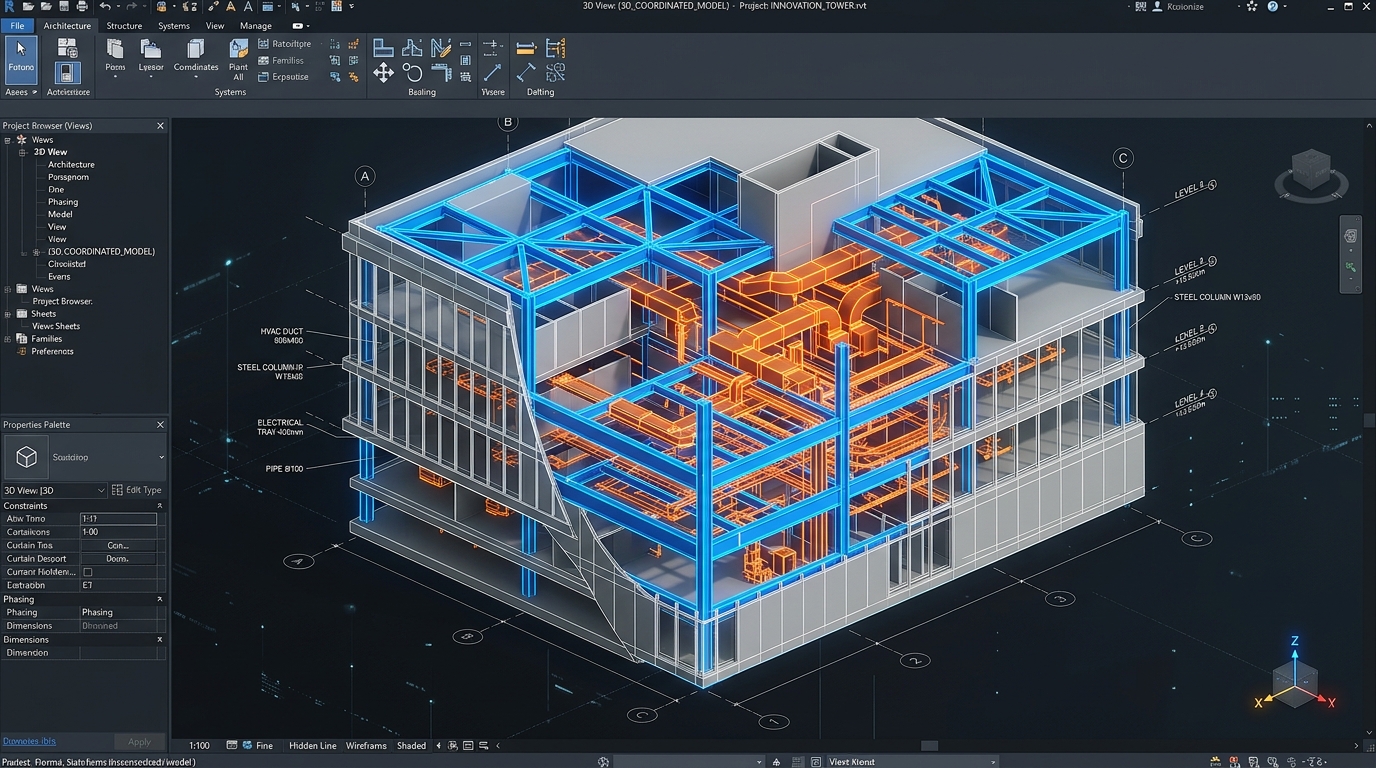Viewport: 1376px width, 768px height.
Task: Click the aligned dimension tool in Dalting panel
Action: (526, 72)
